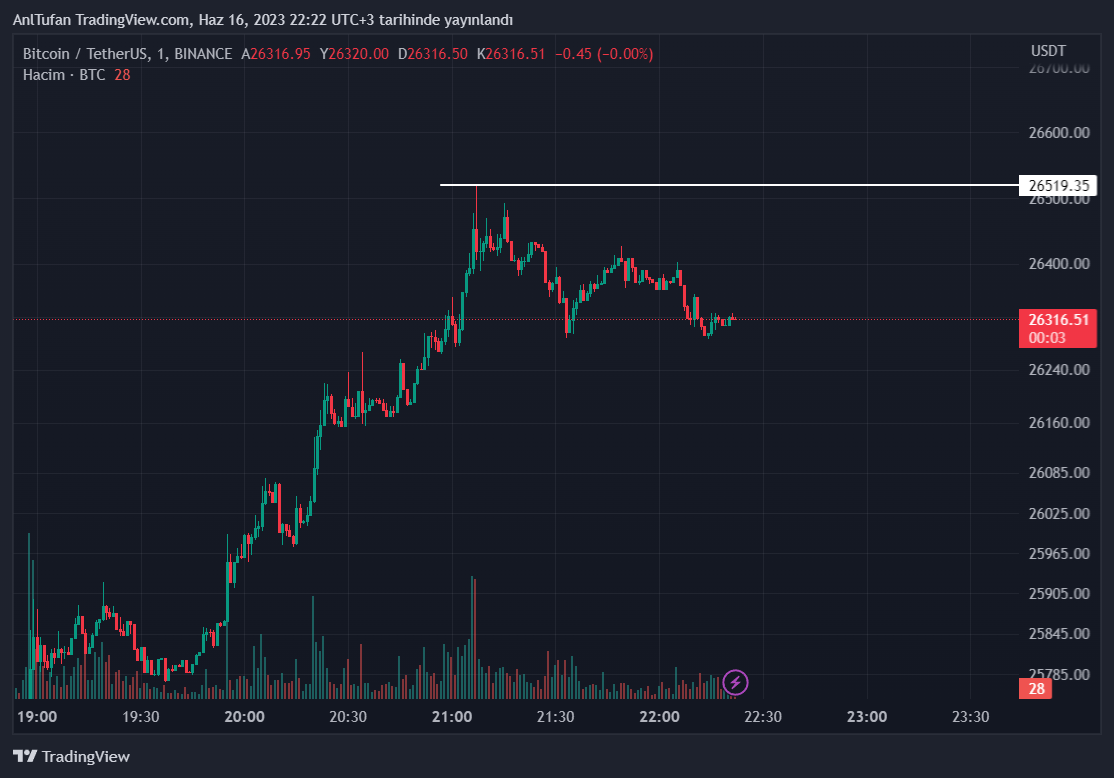Click the 19:00 time axis label
The width and height of the screenshot is (1114, 778).
tap(38, 717)
